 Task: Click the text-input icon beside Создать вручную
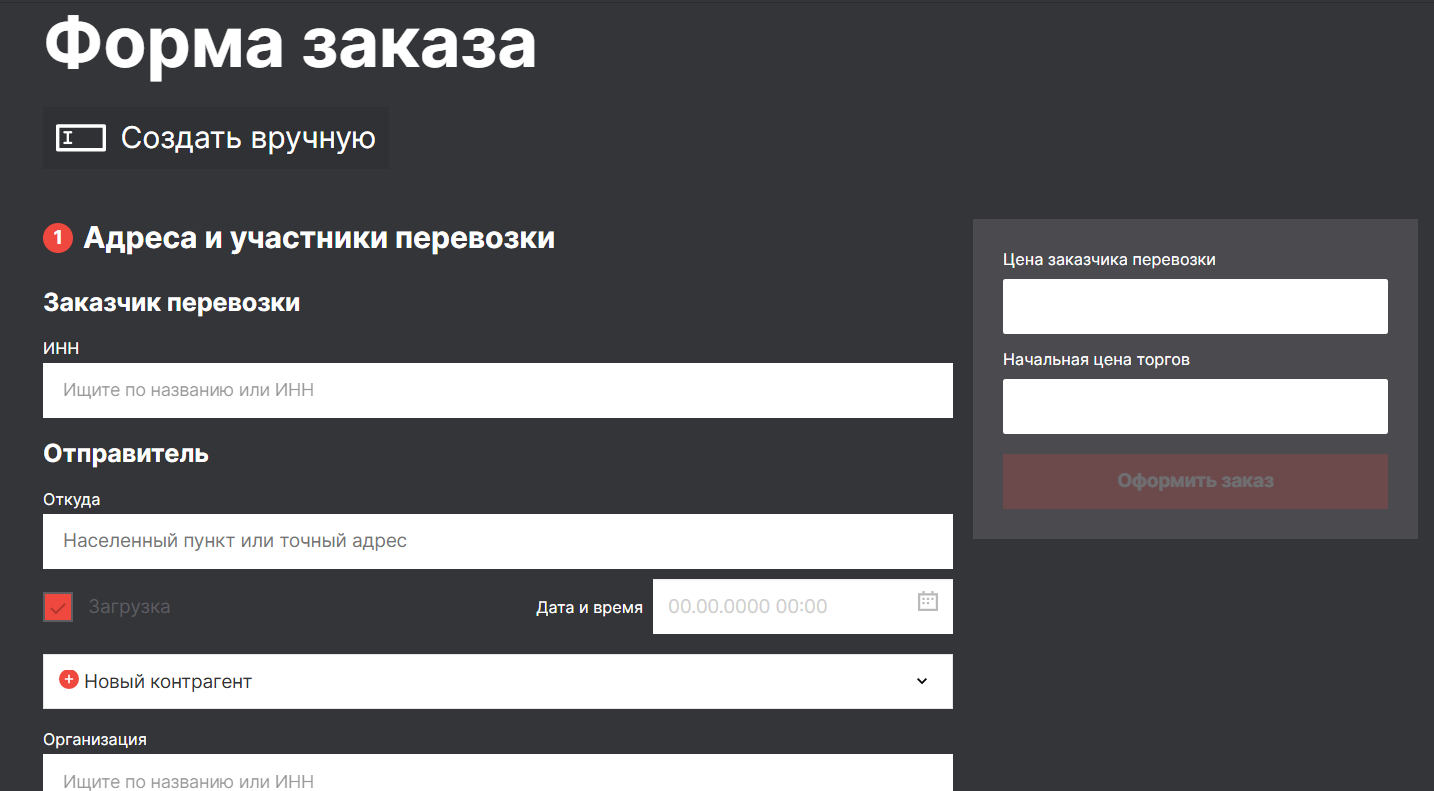point(81,138)
